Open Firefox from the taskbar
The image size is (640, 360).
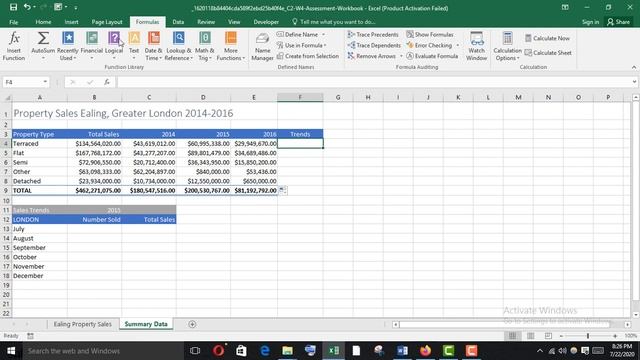(425, 351)
